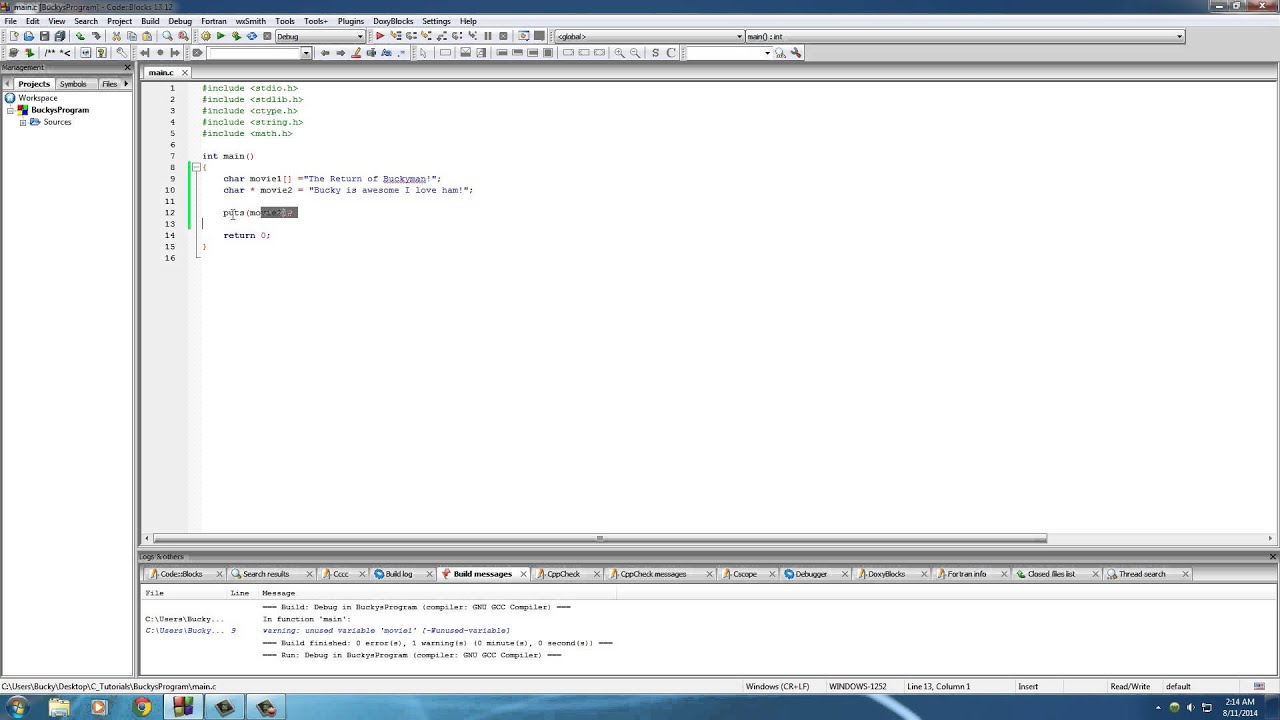Click the Zoom in magnifier icon
This screenshot has height=720, width=1280.
tap(620, 53)
